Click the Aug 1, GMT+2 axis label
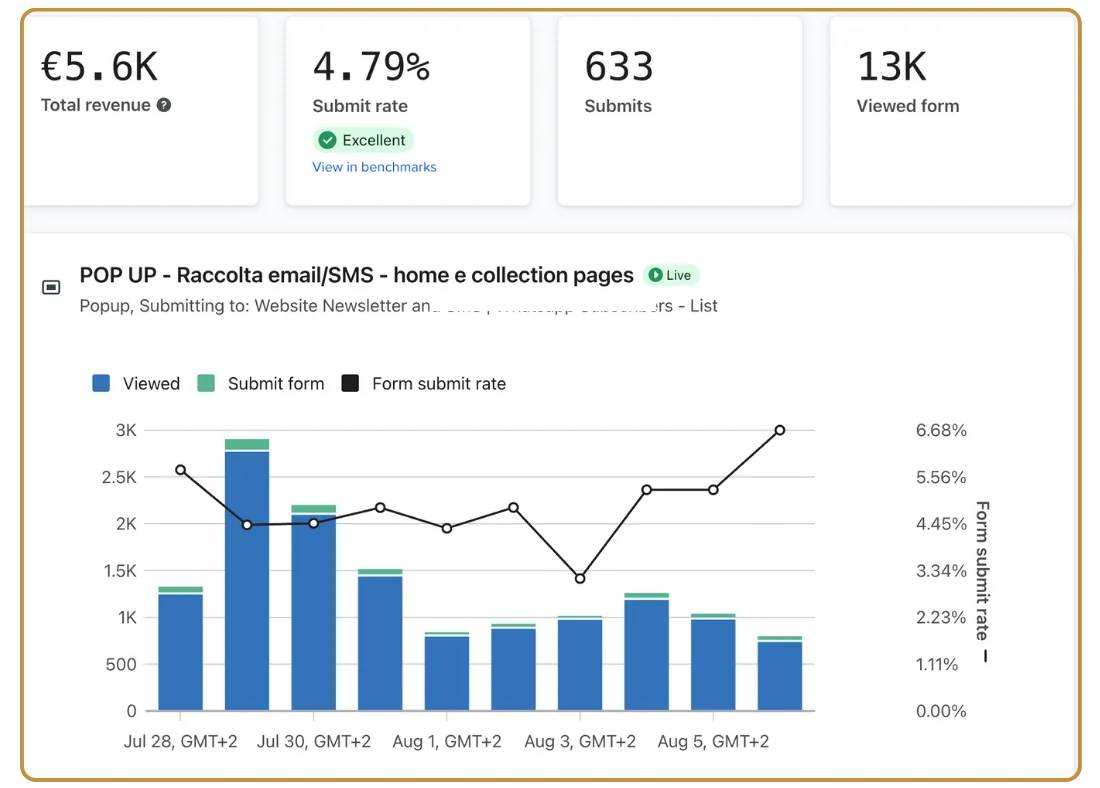The height and width of the screenshot is (788, 1100). pyautogui.click(x=447, y=742)
